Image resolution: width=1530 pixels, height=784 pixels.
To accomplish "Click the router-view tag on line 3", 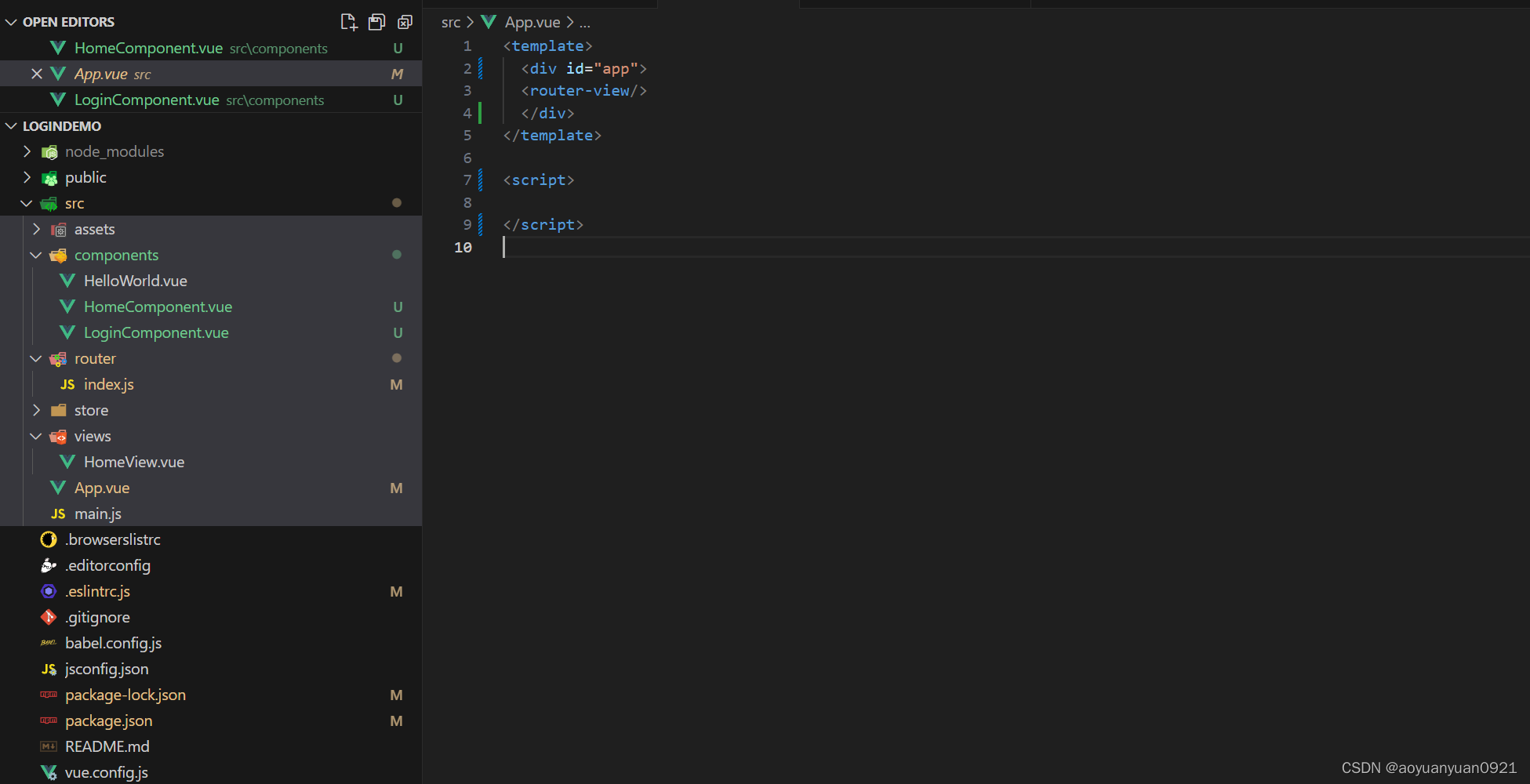I will [584, 91].
